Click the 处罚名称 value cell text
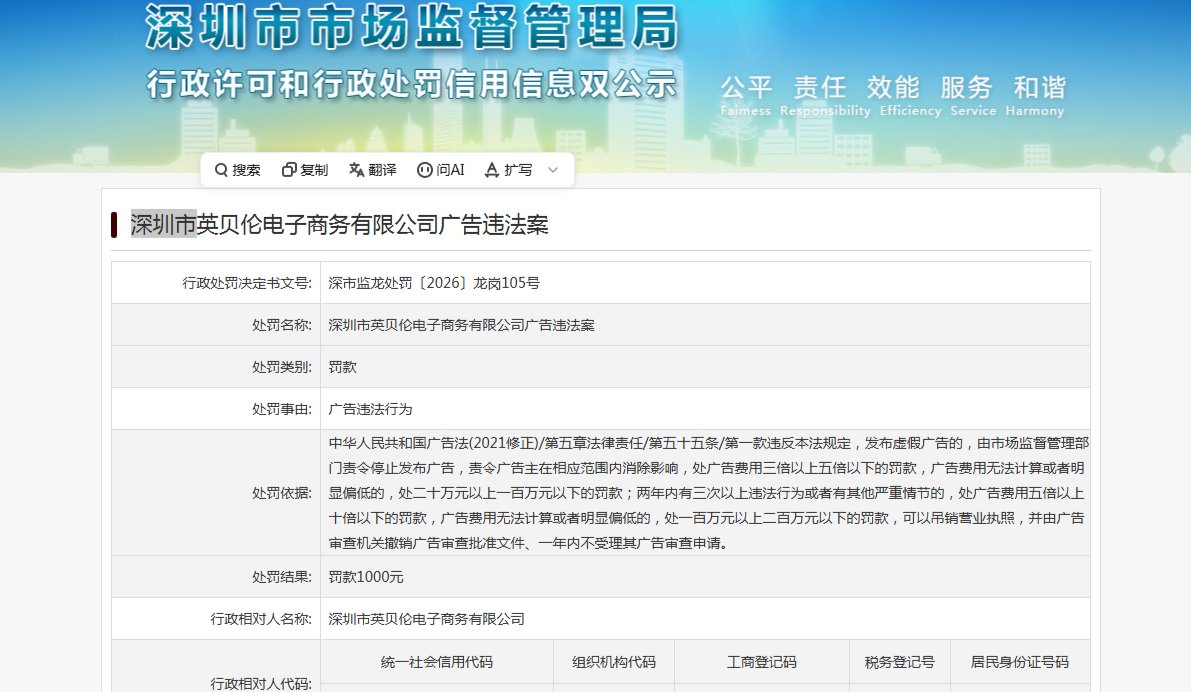Viewport: 1191px width, 692px height. coord(461,325)
